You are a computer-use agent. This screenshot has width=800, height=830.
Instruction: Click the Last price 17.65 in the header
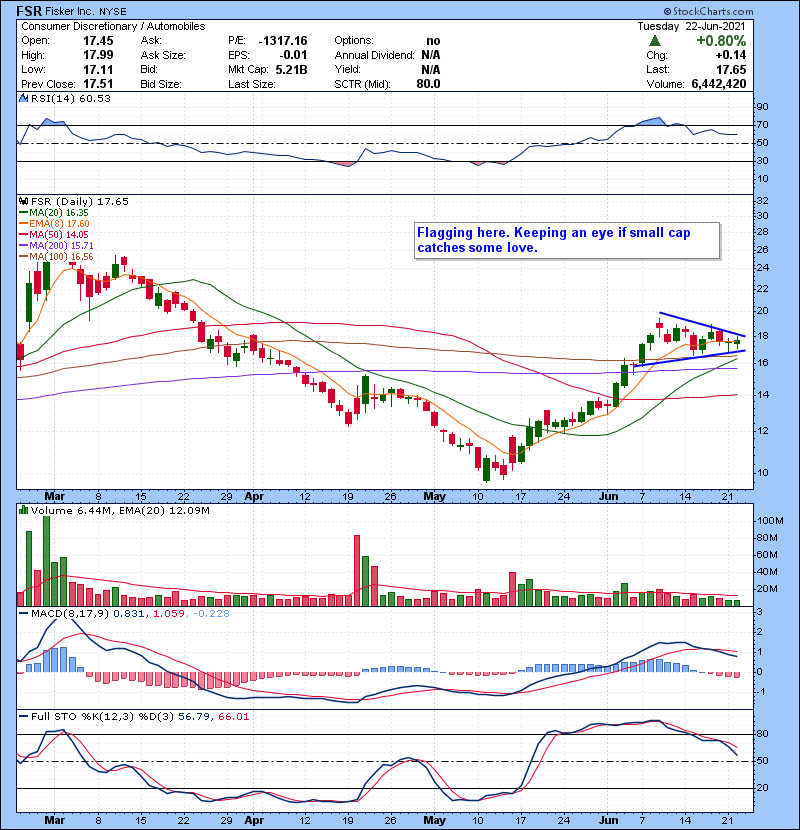click(731, 69)
